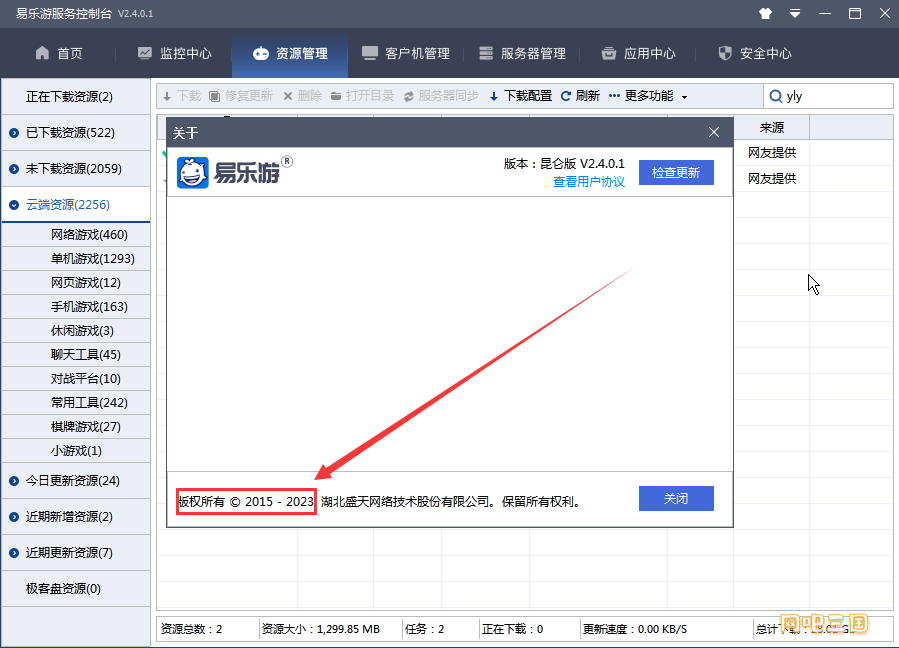Select 正在下载资源(2) in sidebar
Image resolution: width=899 pixels, height=648 pixels.
(76, 96)
